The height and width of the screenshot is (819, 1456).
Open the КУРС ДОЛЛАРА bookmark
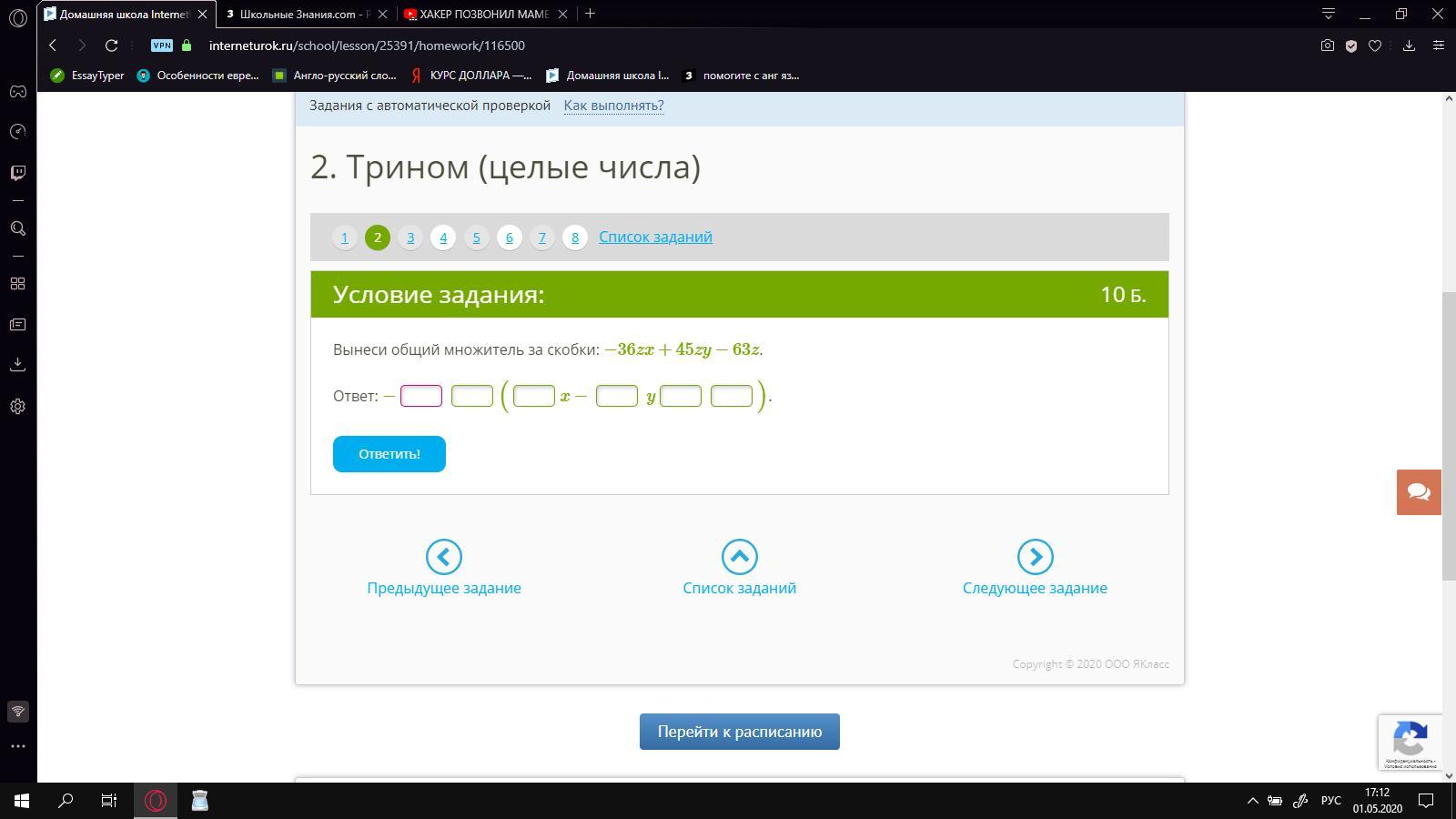point(471,76)
